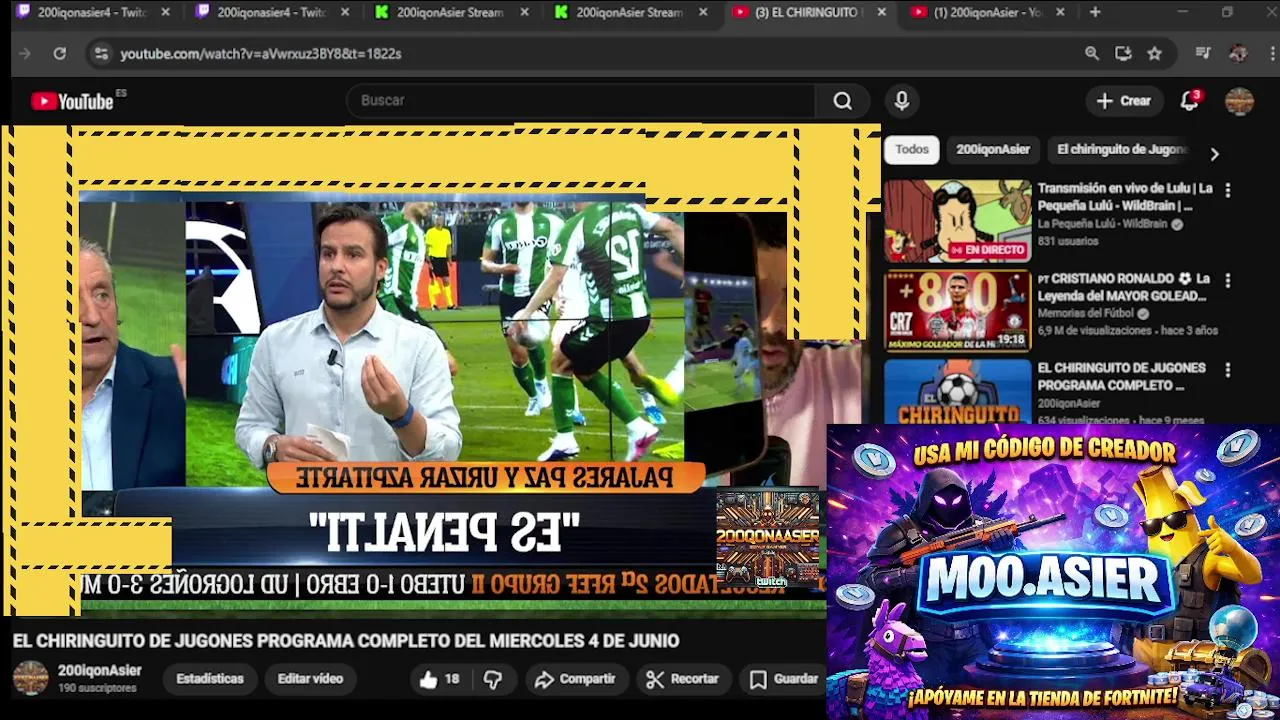Switch to second 200iqonasier4 Twitch tab
The width and height of the screenshot is (1280, 720).
[270, 12]
